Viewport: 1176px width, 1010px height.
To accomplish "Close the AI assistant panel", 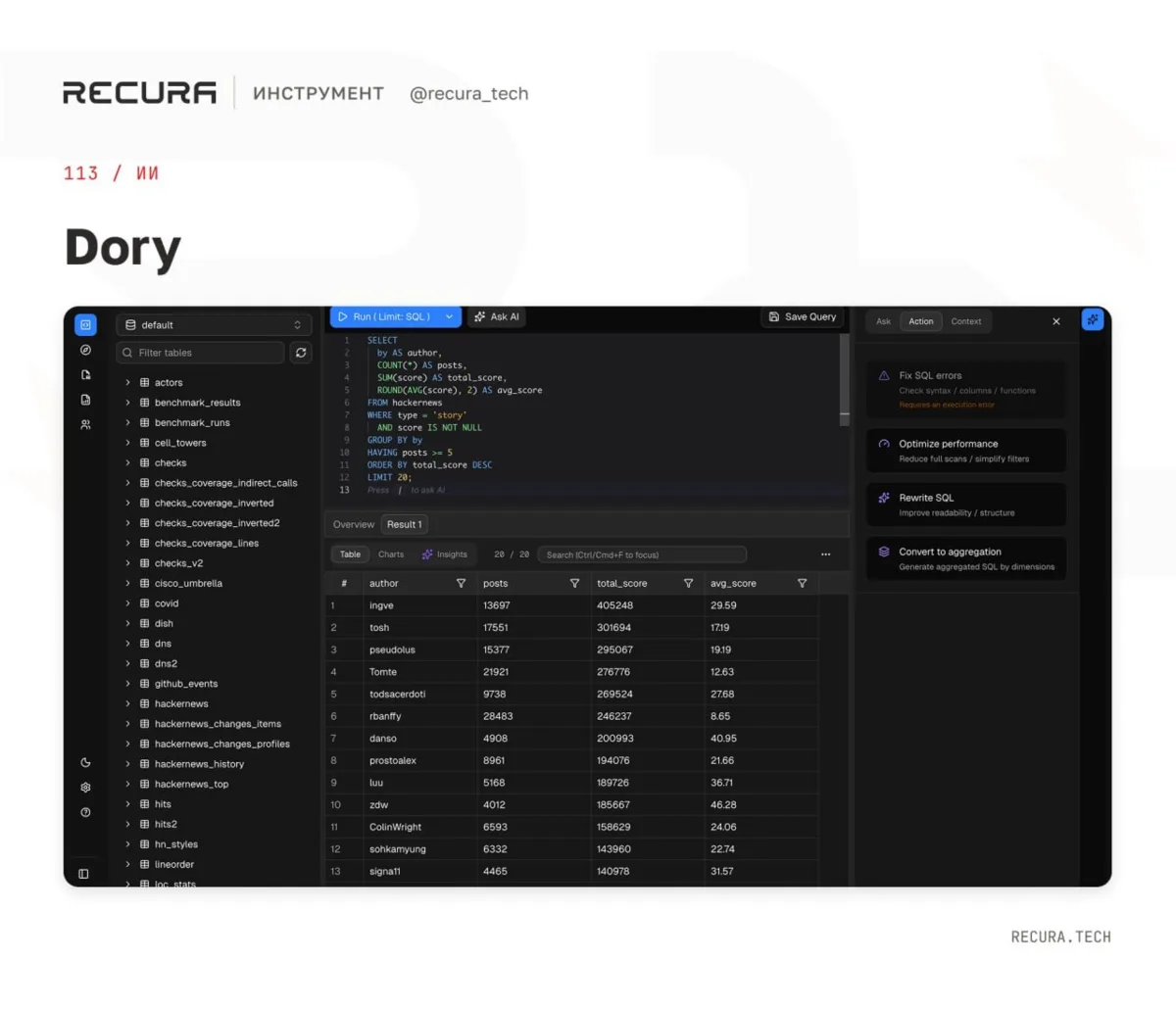I will 1056,321.
